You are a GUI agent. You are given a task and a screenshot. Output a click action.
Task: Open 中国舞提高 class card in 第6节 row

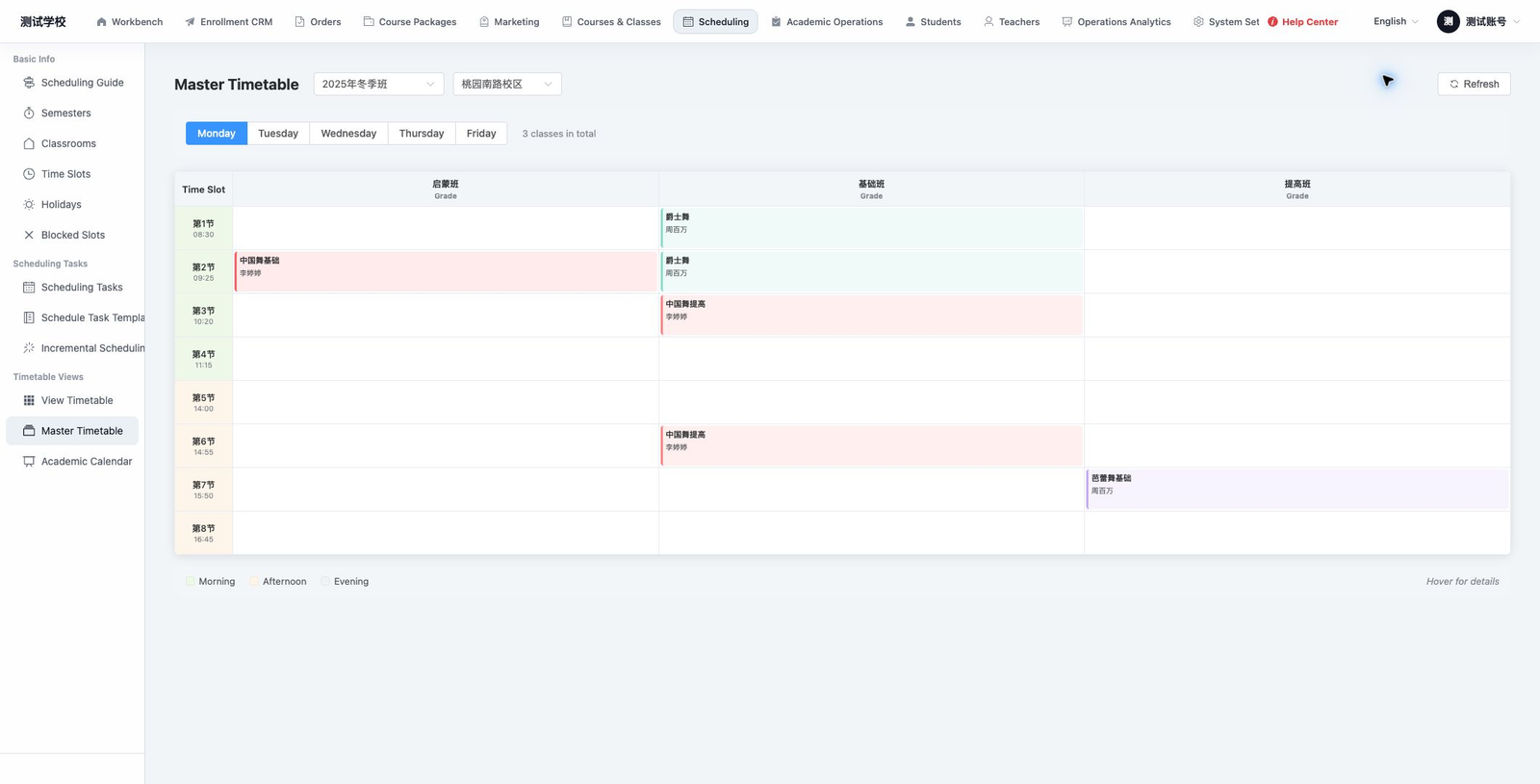point(871,445)
